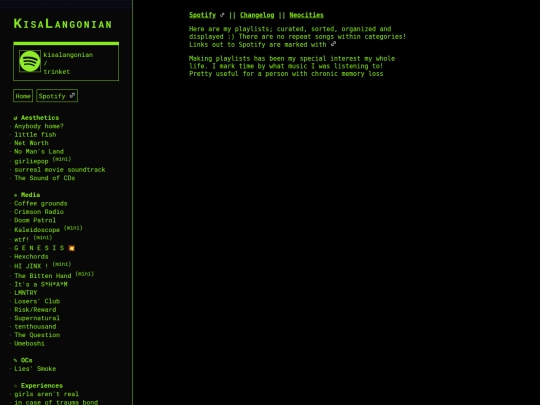Open the LMNTRY playlist
Image resolution: width=540 pixels, height=405 pixels.
point(25,293)
